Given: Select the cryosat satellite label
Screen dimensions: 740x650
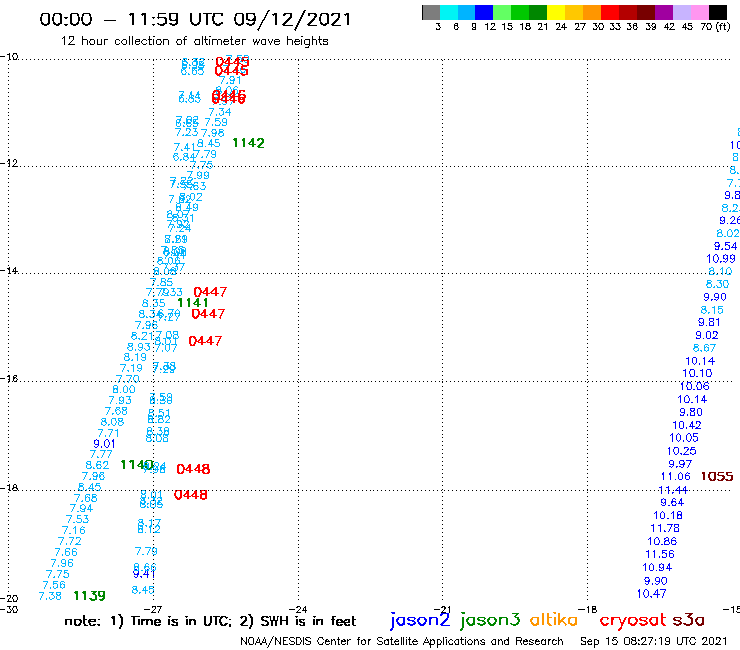Looking at the screenshot, I should tap(632, 620).
